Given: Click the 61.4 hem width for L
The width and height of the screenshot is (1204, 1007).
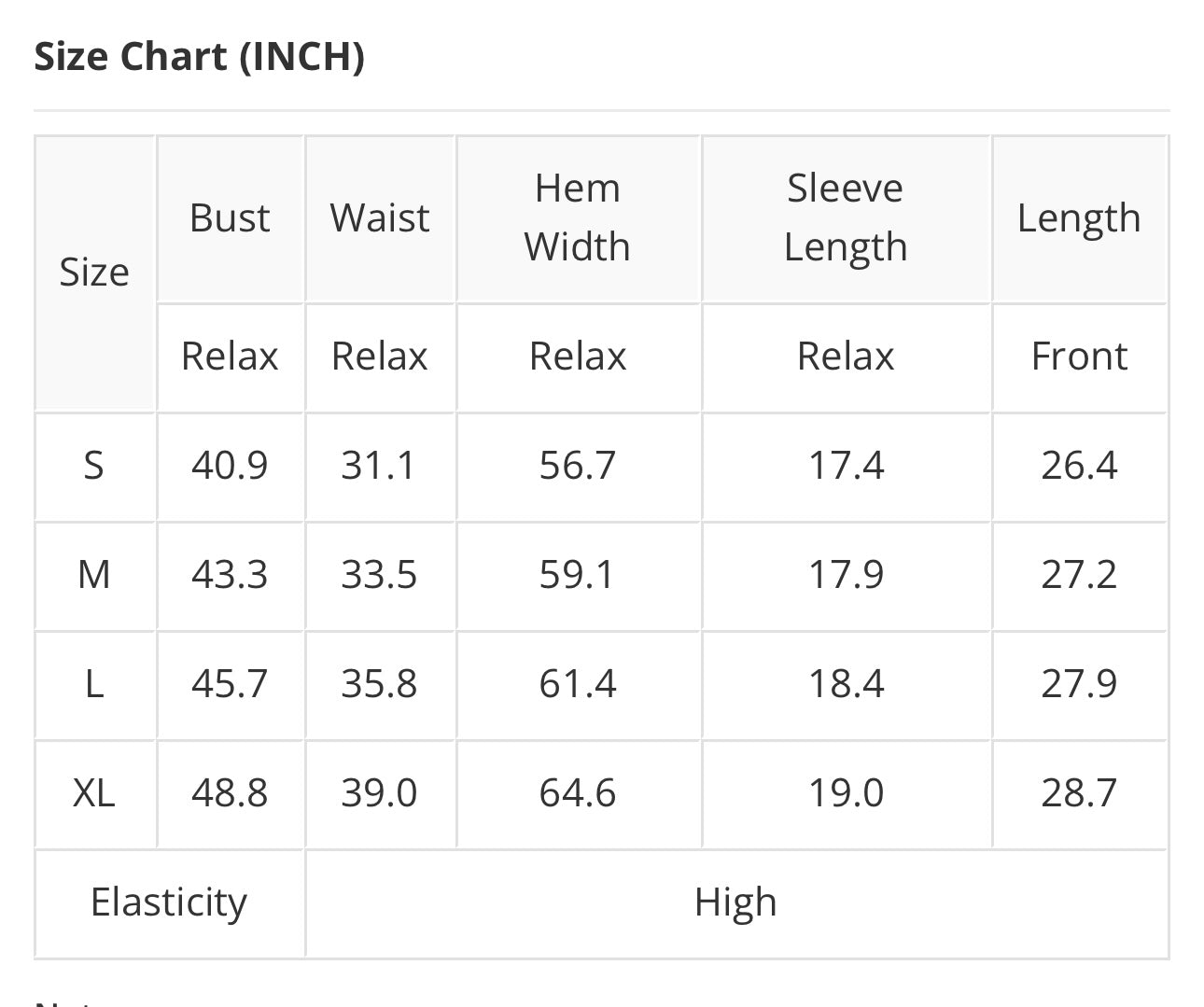Looking at the screenshot, I should 577,683.
